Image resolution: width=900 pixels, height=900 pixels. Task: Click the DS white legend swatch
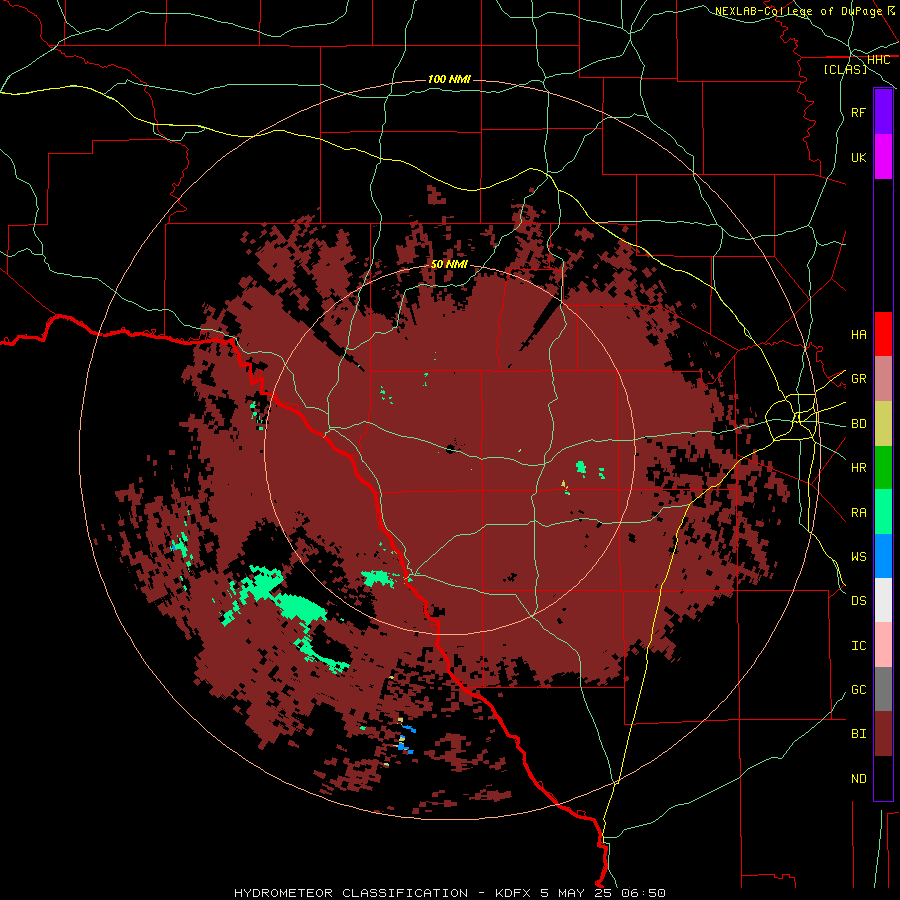pyautogui.click(x=883, y=600)
